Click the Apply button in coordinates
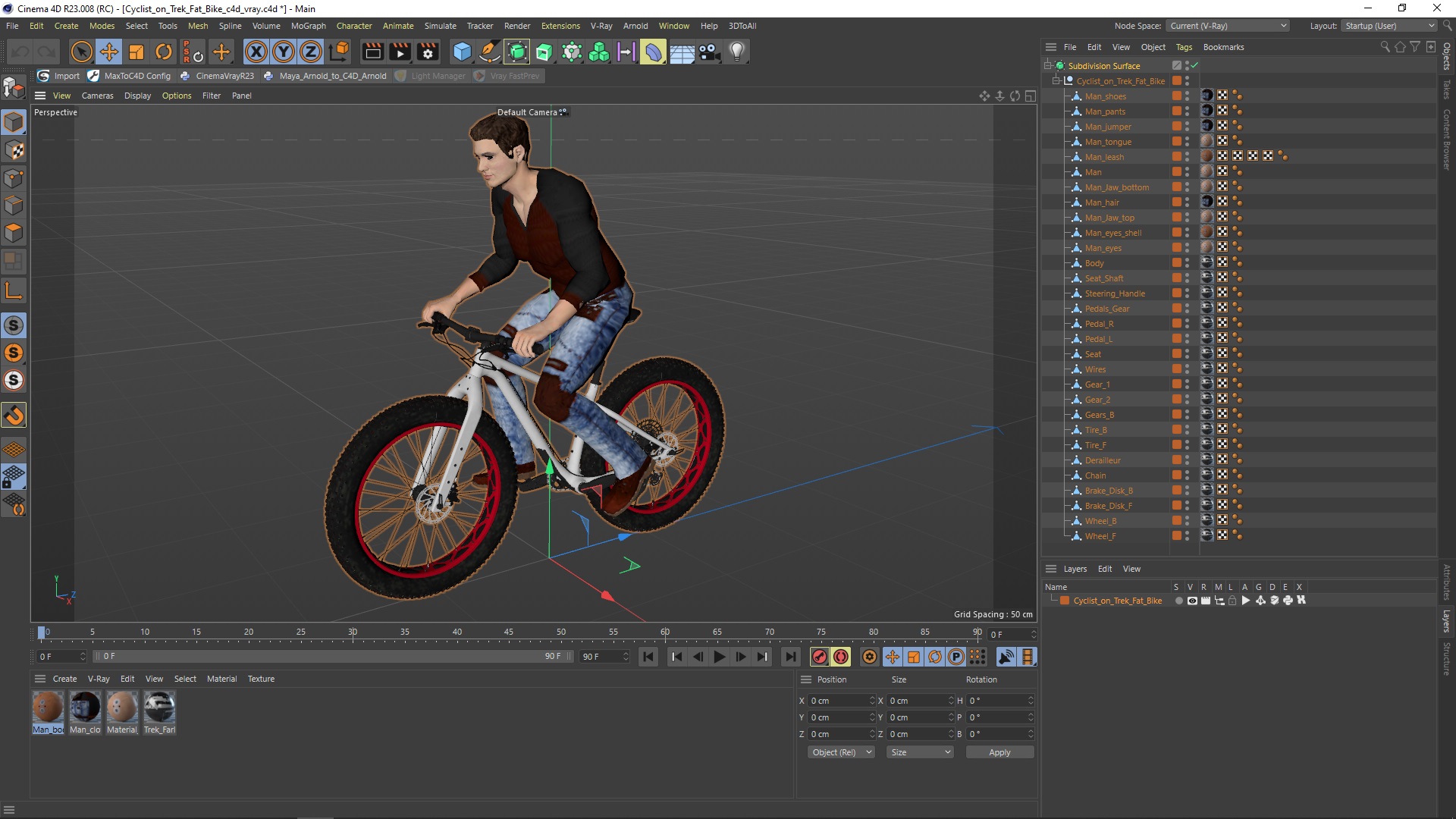The image size is (1456, 819). click(999, 752)
